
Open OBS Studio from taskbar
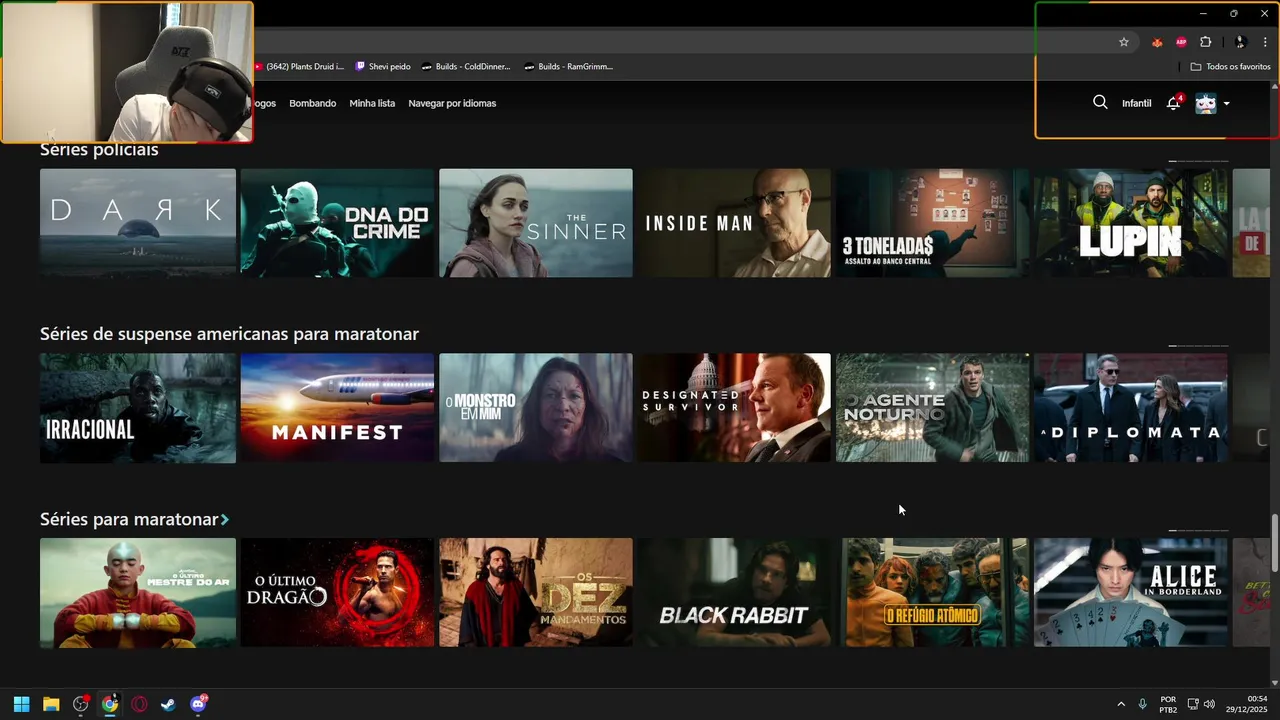tap(81, 704)
